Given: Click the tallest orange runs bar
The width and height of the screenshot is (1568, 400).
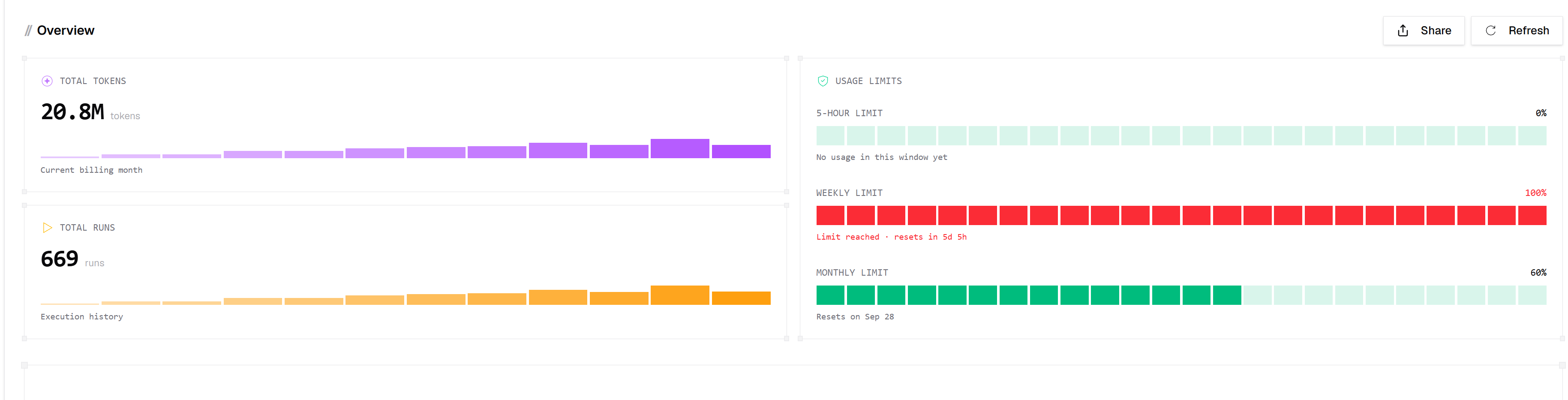Looking at the screenshot, I should coord(679,295).
